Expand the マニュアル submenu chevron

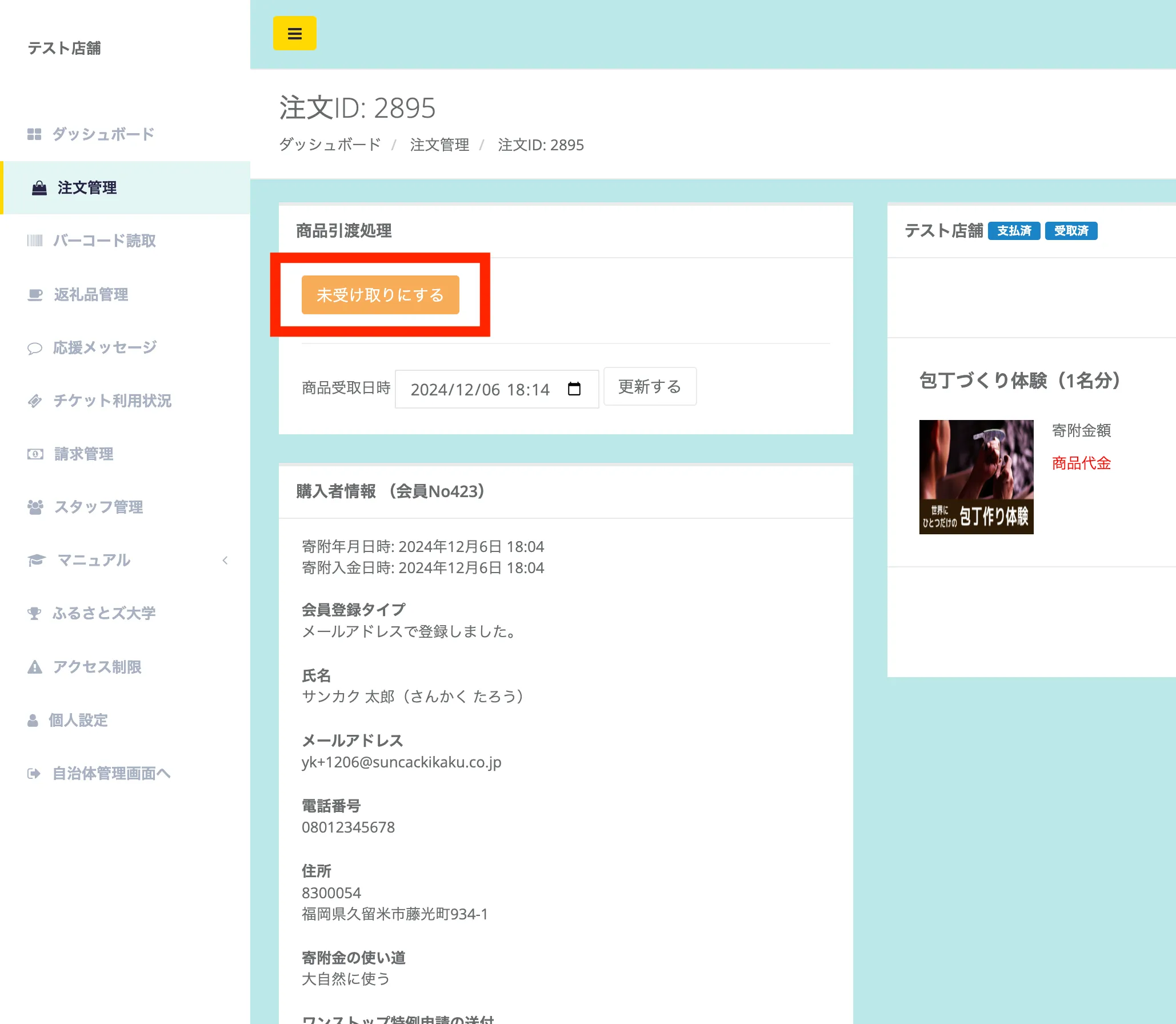[225, 560]
